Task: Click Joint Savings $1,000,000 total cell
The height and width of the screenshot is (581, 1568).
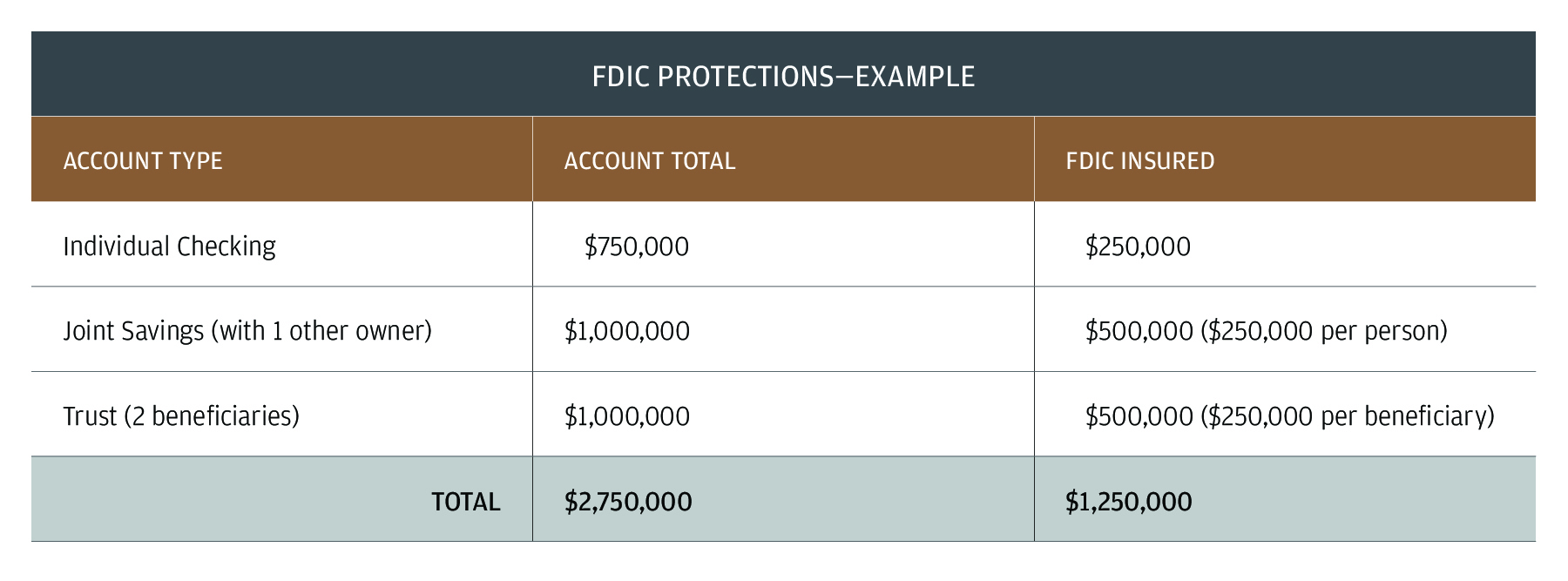Action: pos(626,331)
